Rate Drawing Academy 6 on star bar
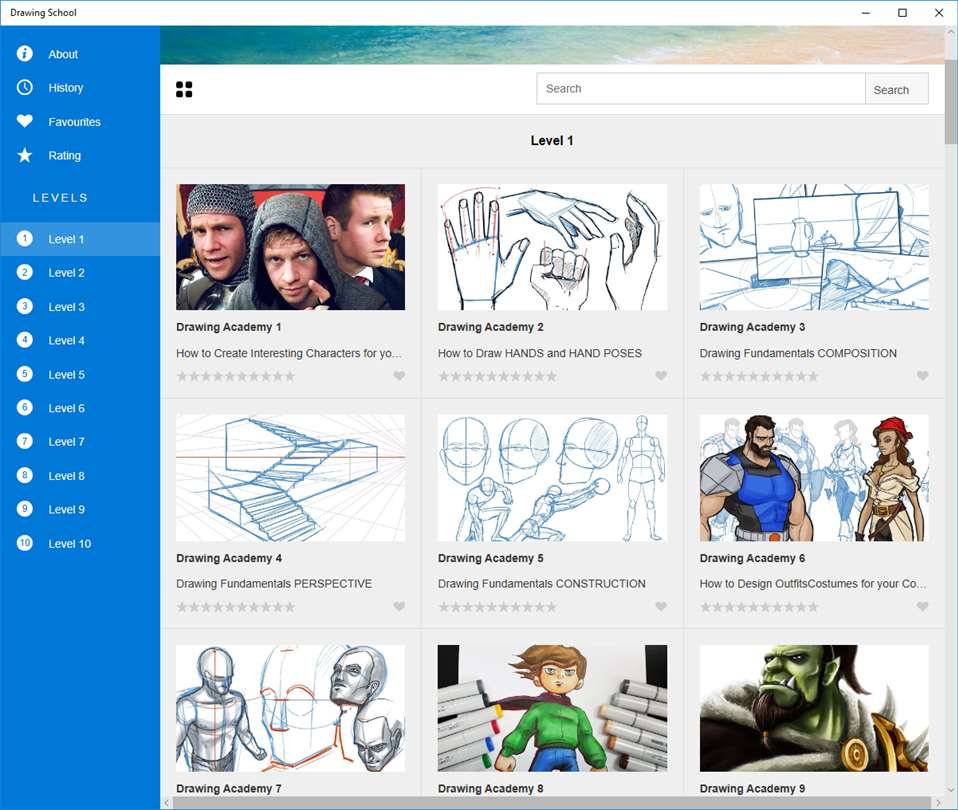 (759, 607)
